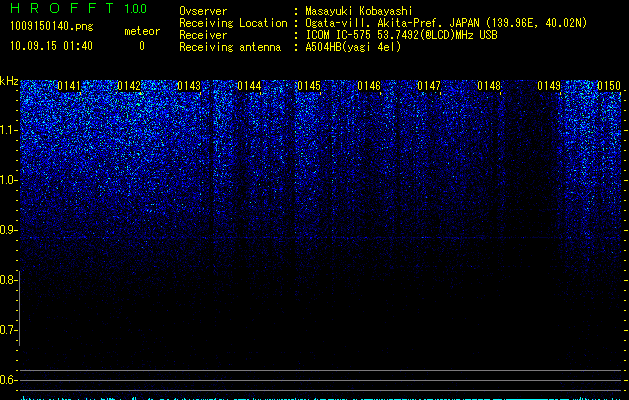This screenshot has width=629, height=400.
Task: Click the kHz axis unit label
Action: coord(9,81)
